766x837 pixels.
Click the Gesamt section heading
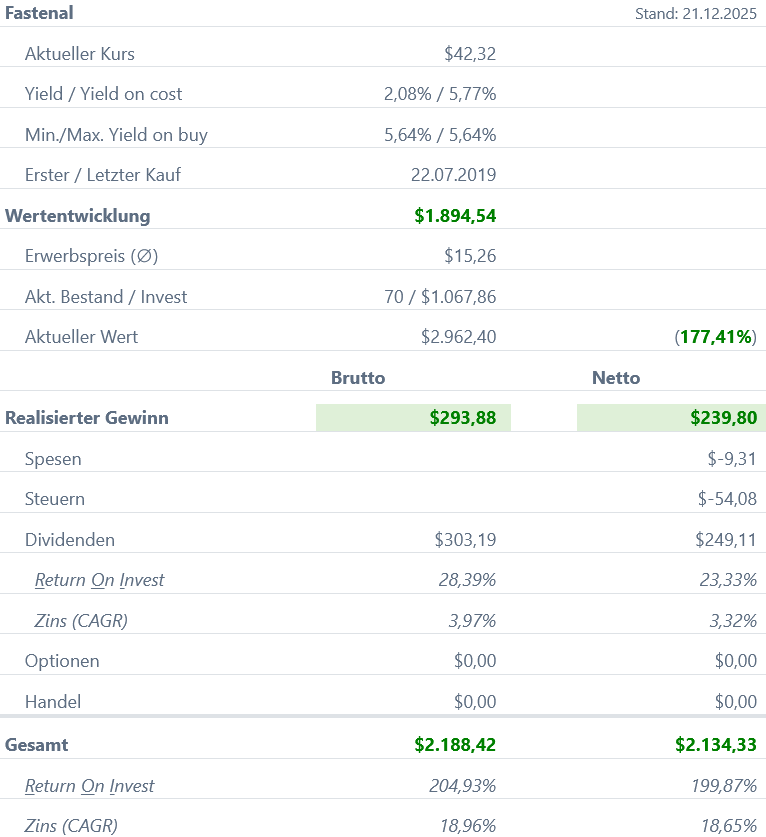37,745
